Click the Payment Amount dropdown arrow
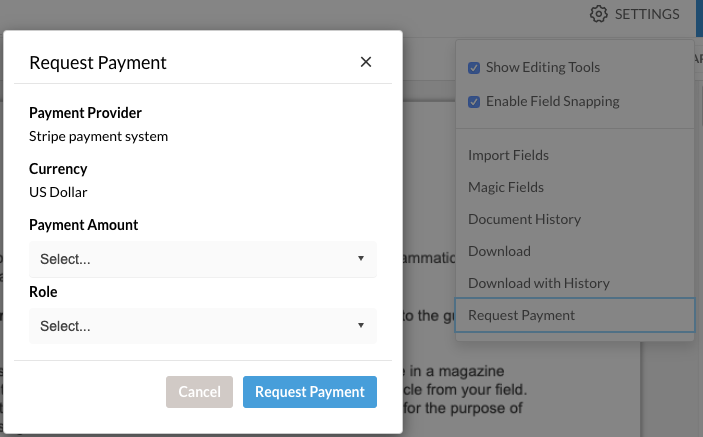Screen dimensions: 703x437 [x=360, y=259]
